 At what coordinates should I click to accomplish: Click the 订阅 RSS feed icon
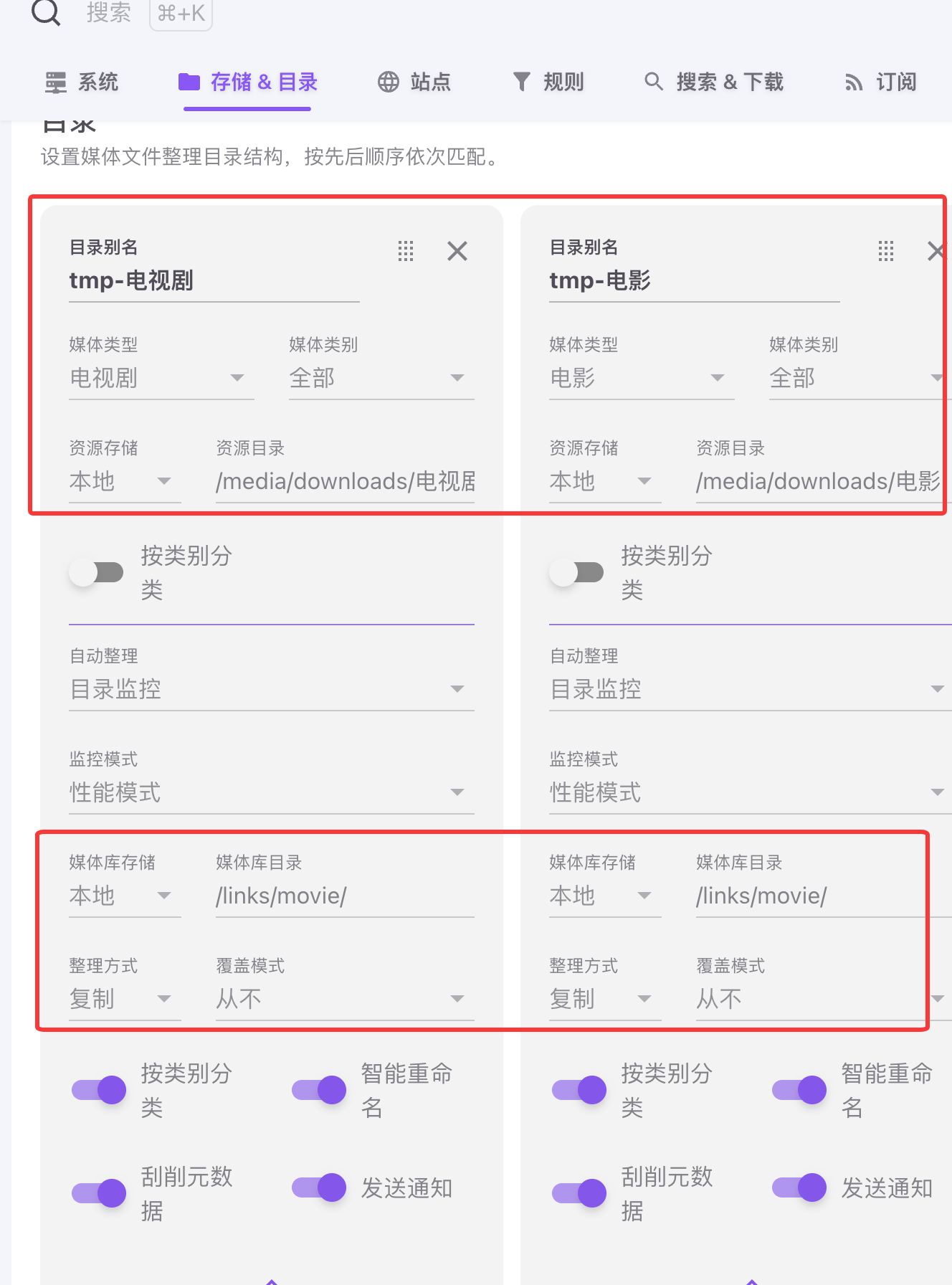coord(853,82)
